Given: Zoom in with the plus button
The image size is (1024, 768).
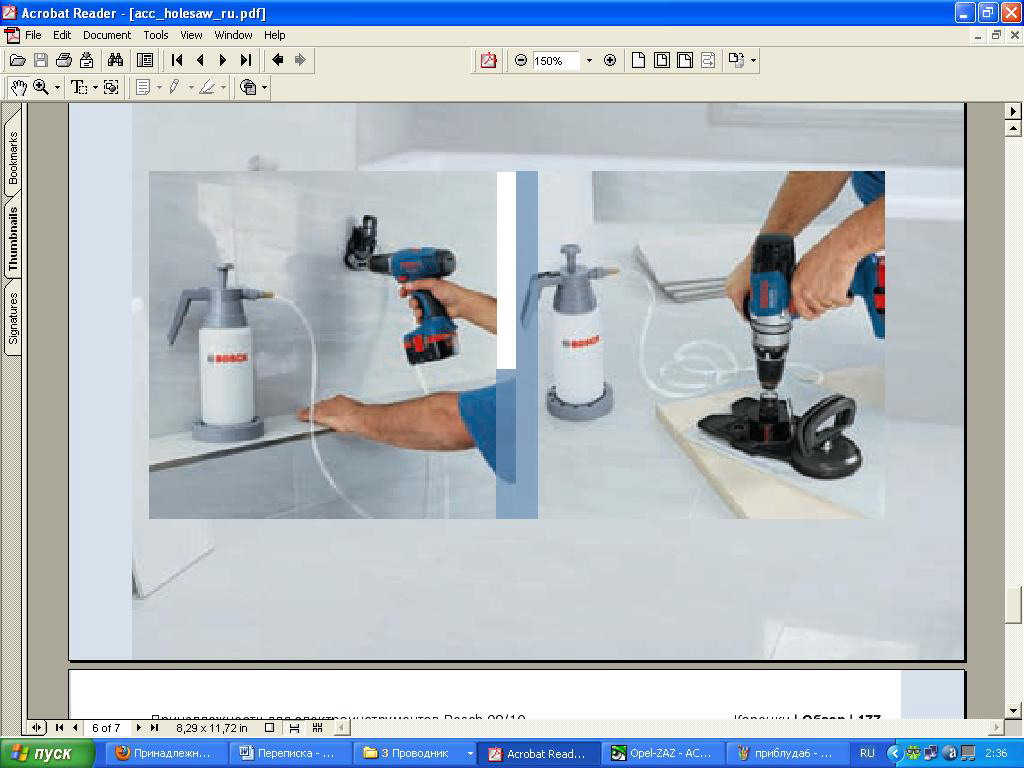Looking at the screenshot, I should [610, 61].
